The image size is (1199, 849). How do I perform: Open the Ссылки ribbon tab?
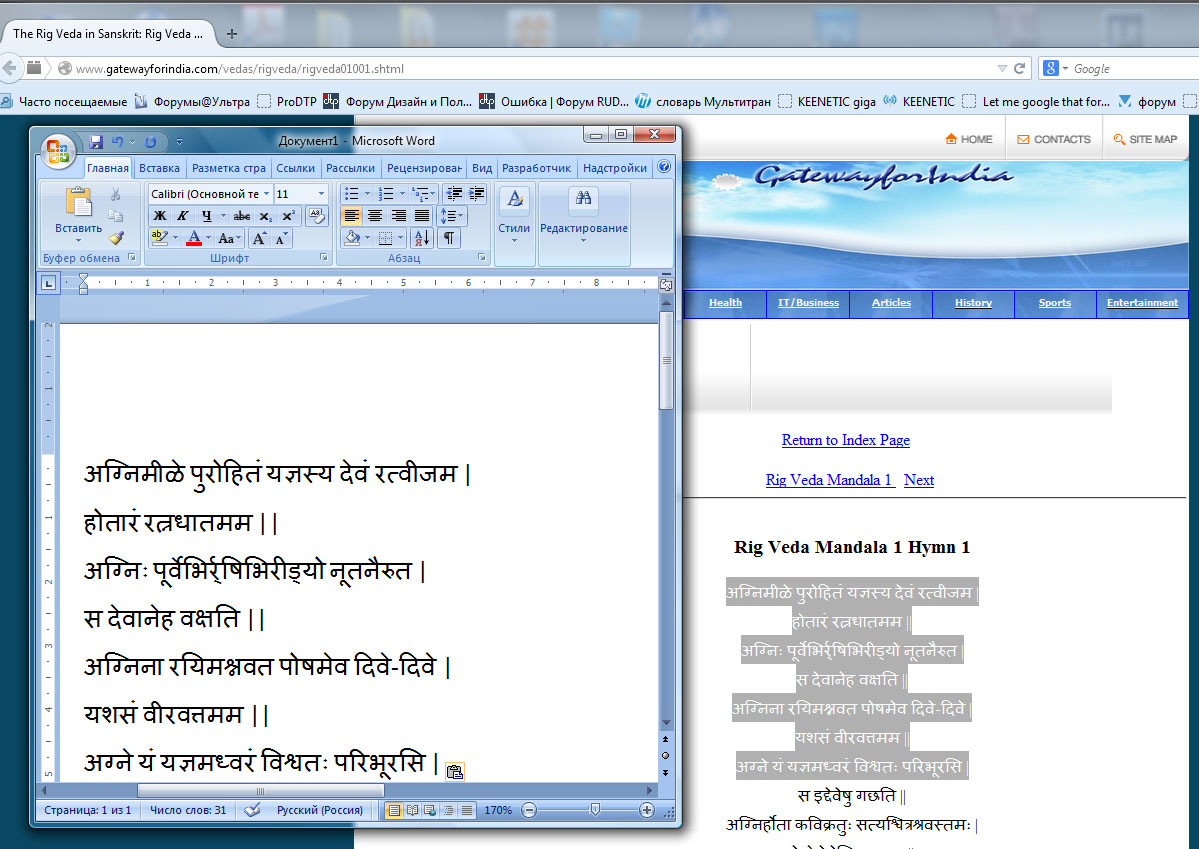(x=295, y=168)
